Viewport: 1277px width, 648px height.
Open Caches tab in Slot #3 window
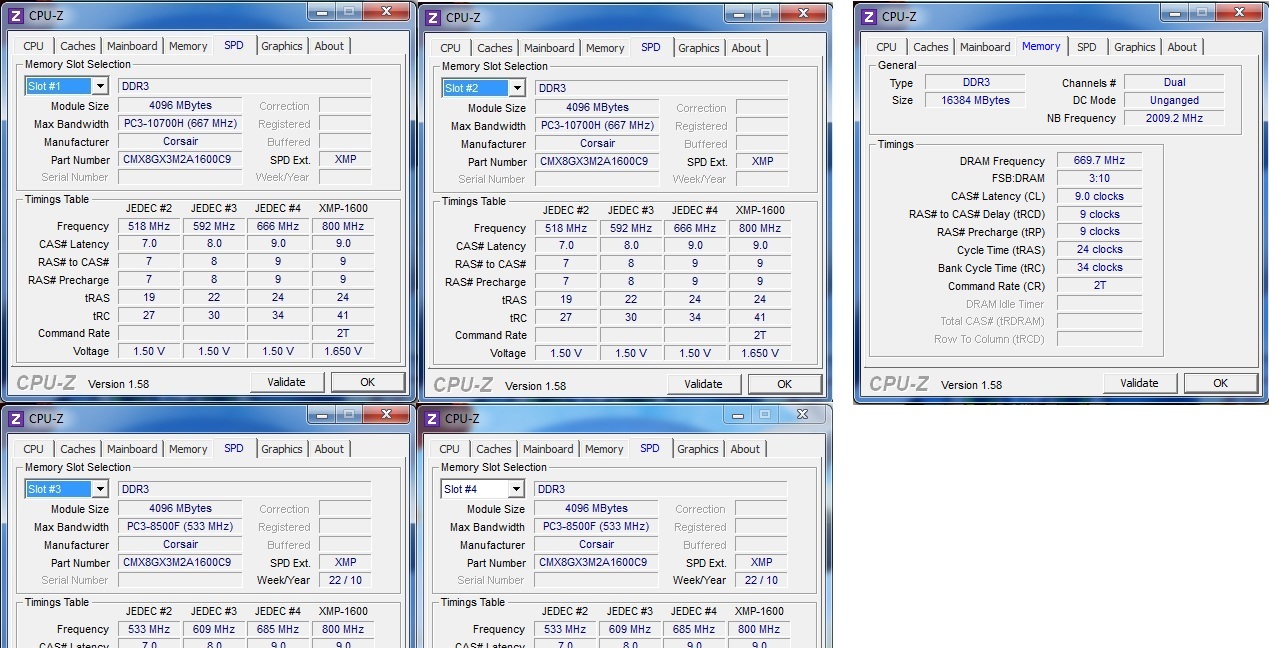78,449
